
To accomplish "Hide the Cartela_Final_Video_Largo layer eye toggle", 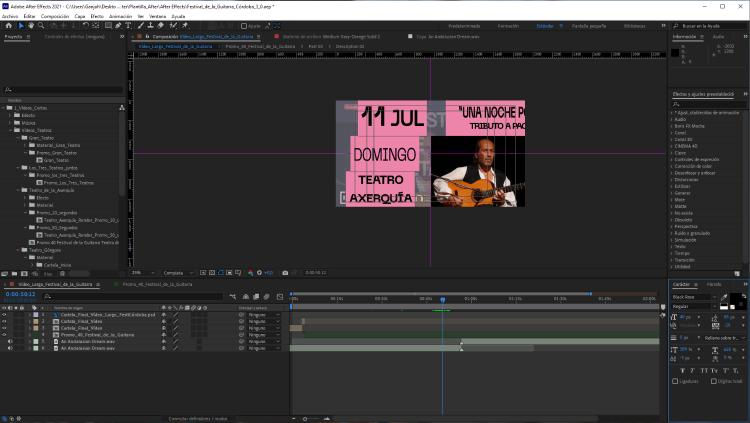I will (4, 315).
